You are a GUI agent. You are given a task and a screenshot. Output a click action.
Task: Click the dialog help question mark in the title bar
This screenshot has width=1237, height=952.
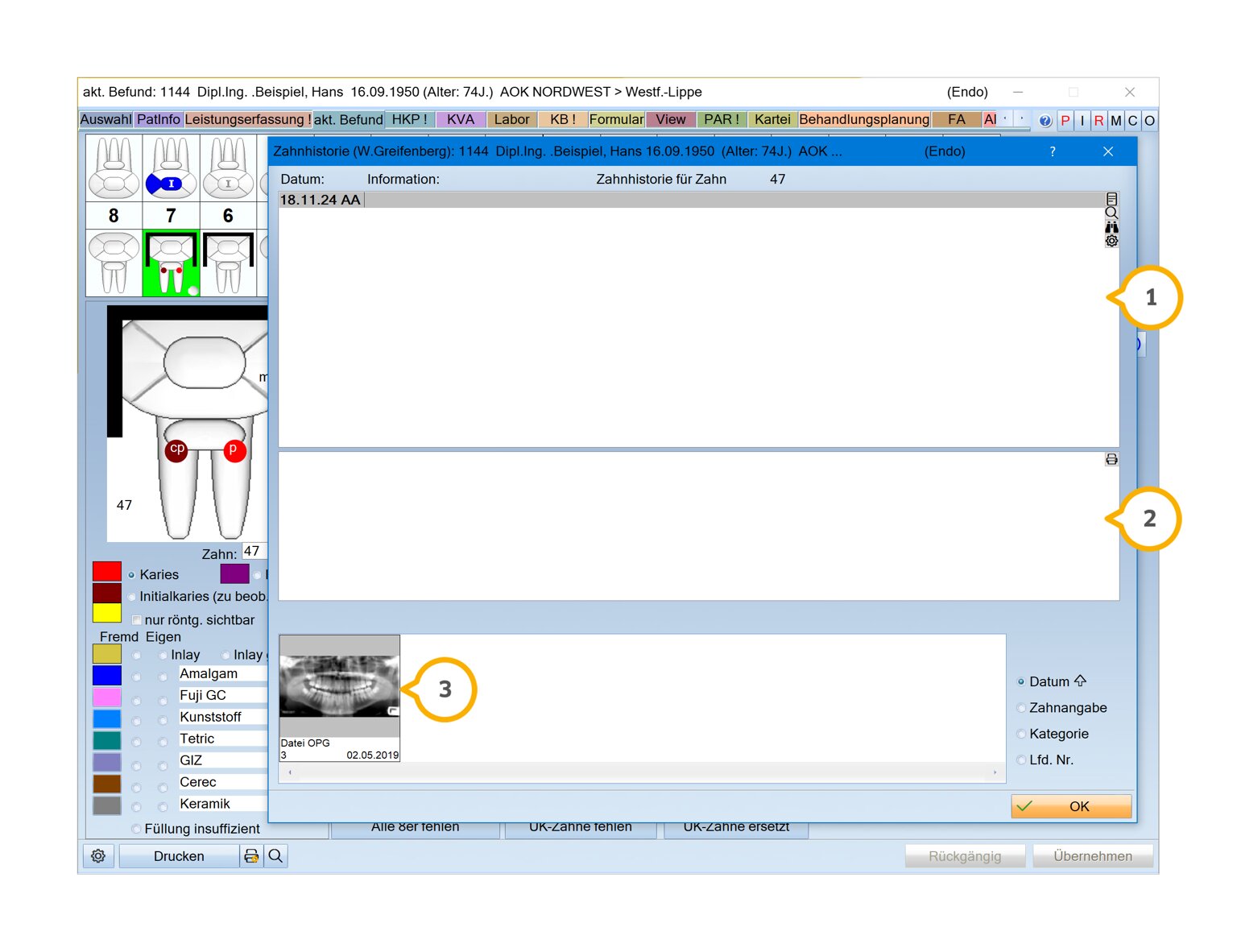point(1053,151)
